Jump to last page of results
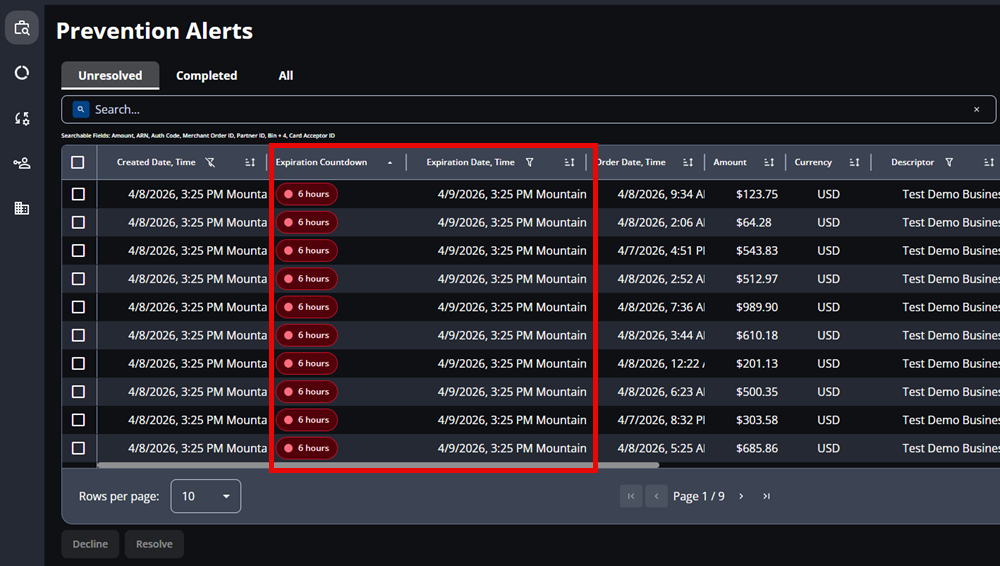The width and height of the screenshot is (1000, 566). pyautogui.click(x=767, y=496)
